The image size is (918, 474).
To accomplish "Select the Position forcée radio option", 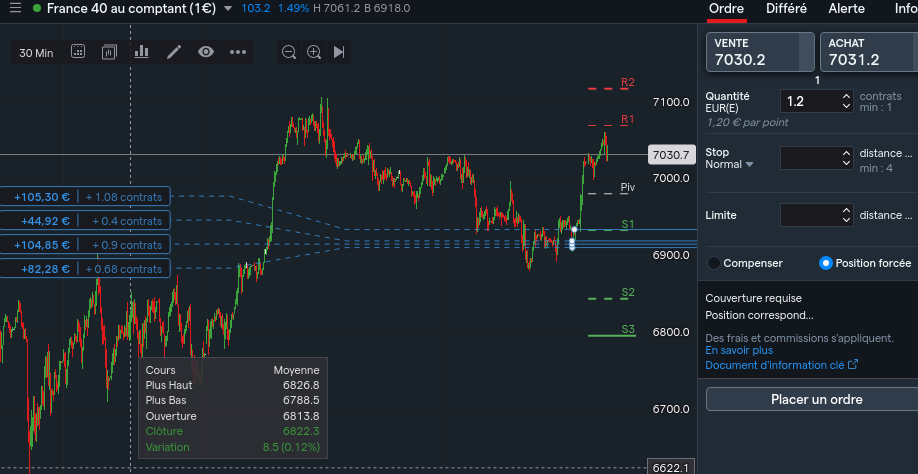I will coord(825,263).
